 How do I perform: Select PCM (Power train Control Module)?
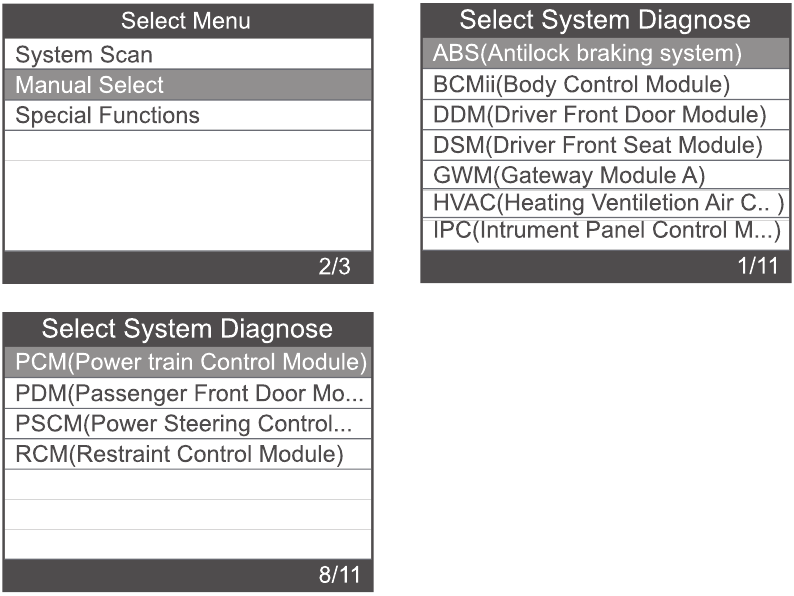pyautogui.click(x=188, y=362)
